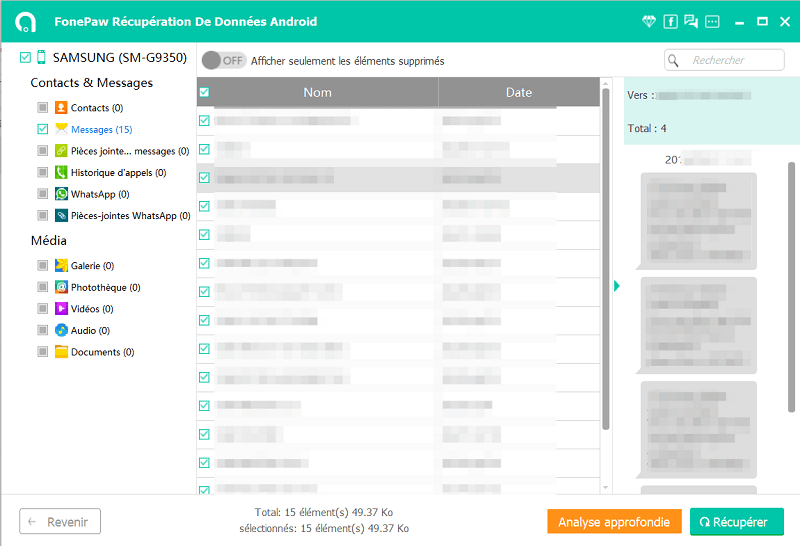Click the WhatsApp green icon
Viewport: 800px width, 546px height.
pos(61,194)
